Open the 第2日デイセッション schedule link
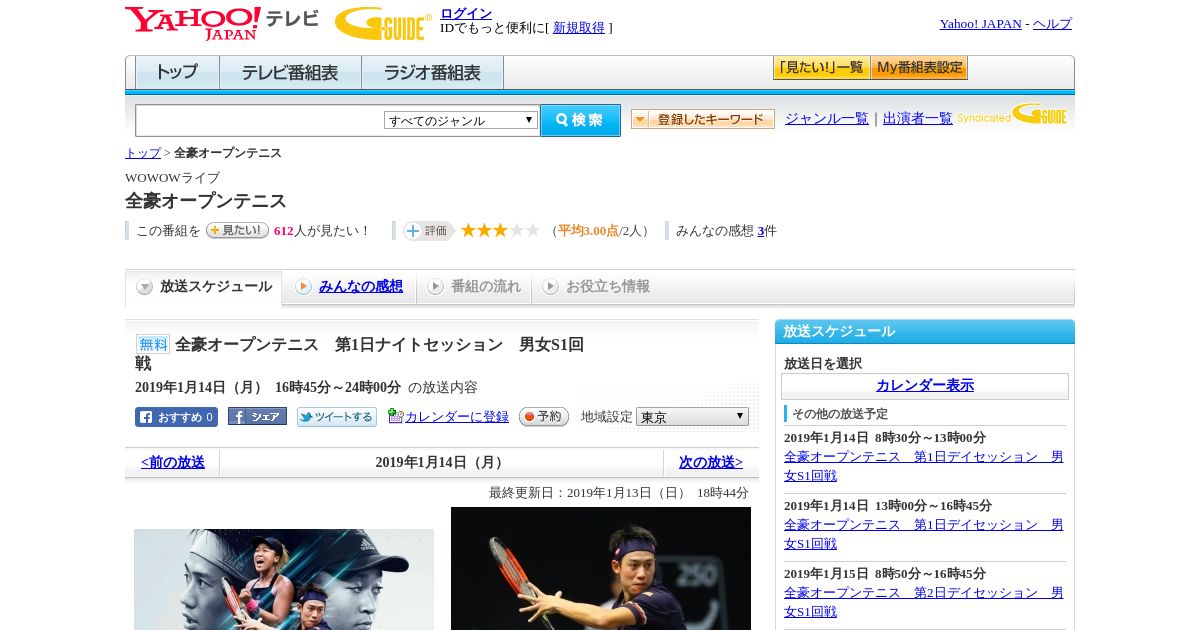This screenshot has width=1200, height=630. [x=923, y=602]
